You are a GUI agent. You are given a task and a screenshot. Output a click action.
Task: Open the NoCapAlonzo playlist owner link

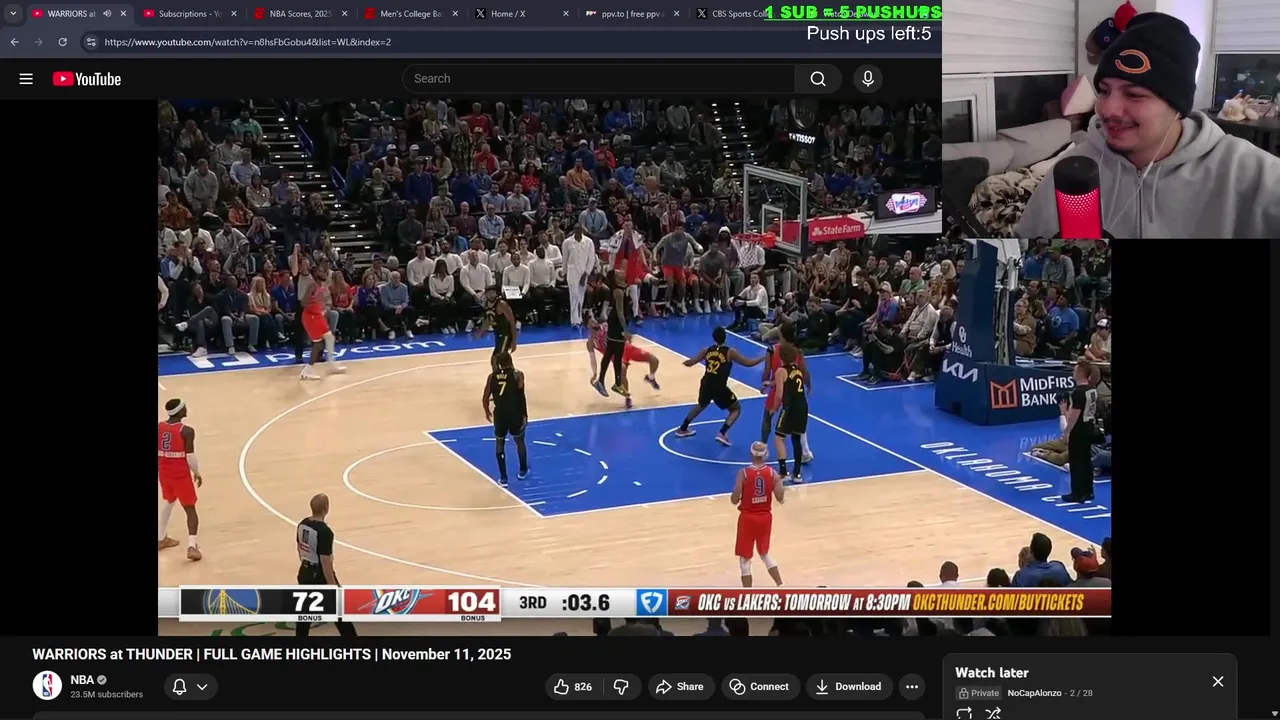[x=1034, y=693]
